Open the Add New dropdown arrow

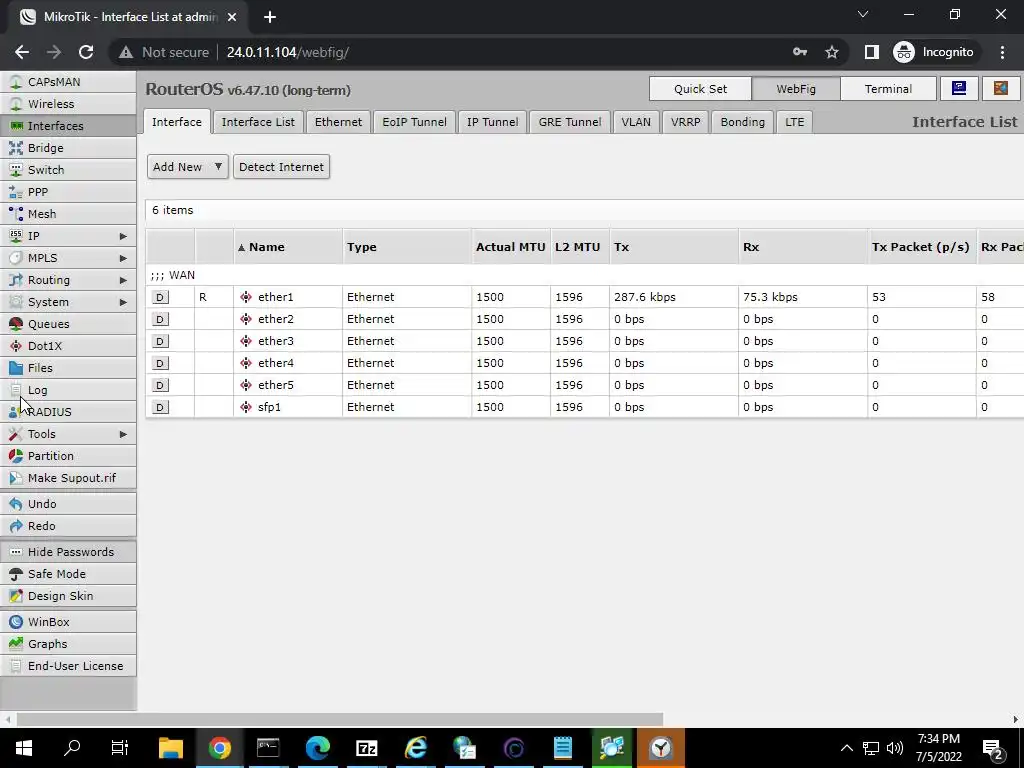pos(218,167)
